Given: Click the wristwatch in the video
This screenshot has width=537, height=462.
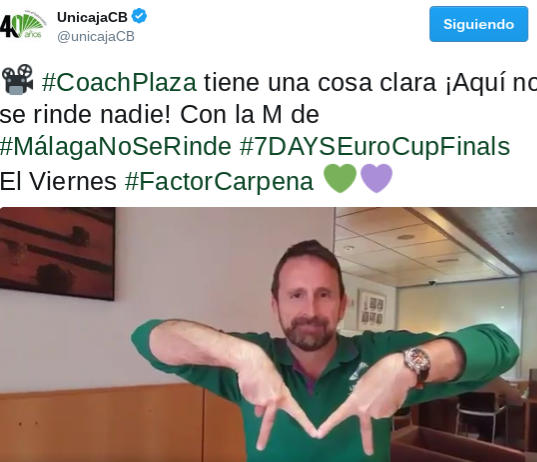Looking at the screenshot, I should point(417,366).
